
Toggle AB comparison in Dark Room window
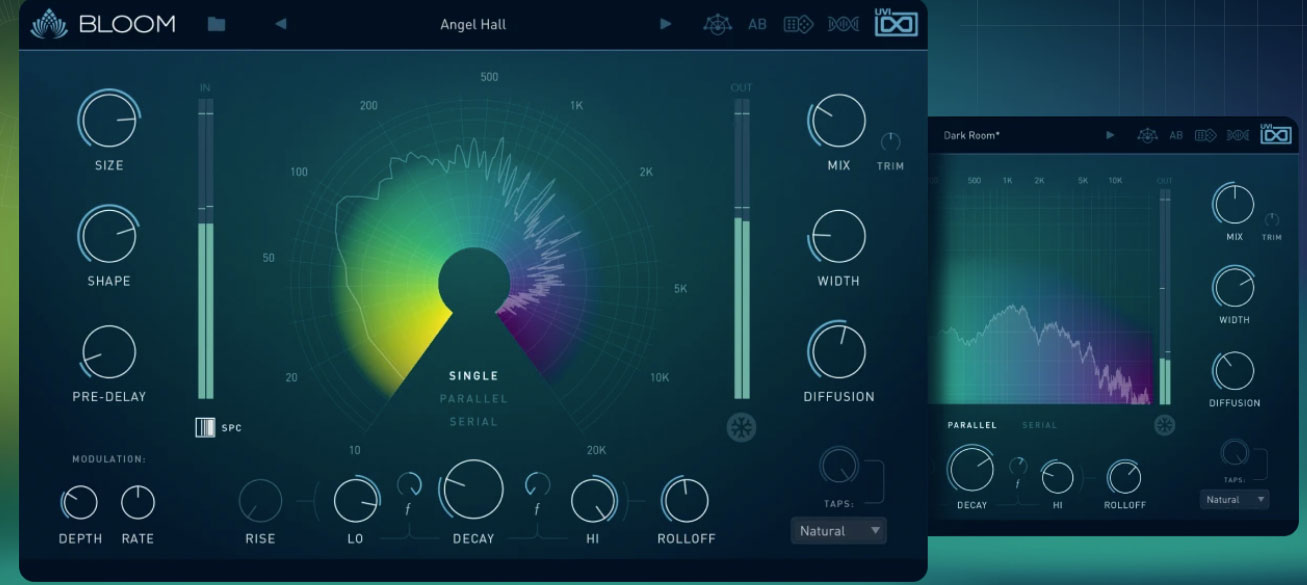coord(1176,135)
